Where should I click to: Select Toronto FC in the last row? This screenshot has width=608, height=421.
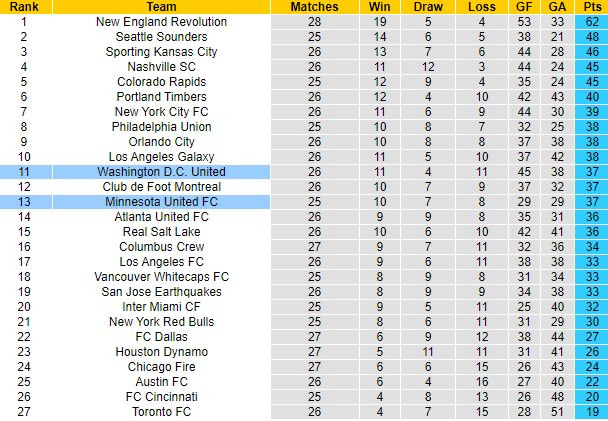(161, 412)
